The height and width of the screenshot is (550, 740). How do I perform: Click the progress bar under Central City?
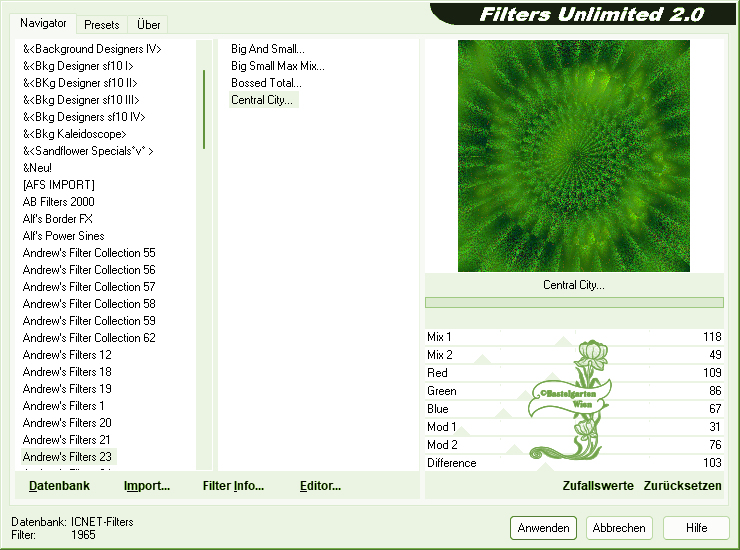click(x=574, y=302)
